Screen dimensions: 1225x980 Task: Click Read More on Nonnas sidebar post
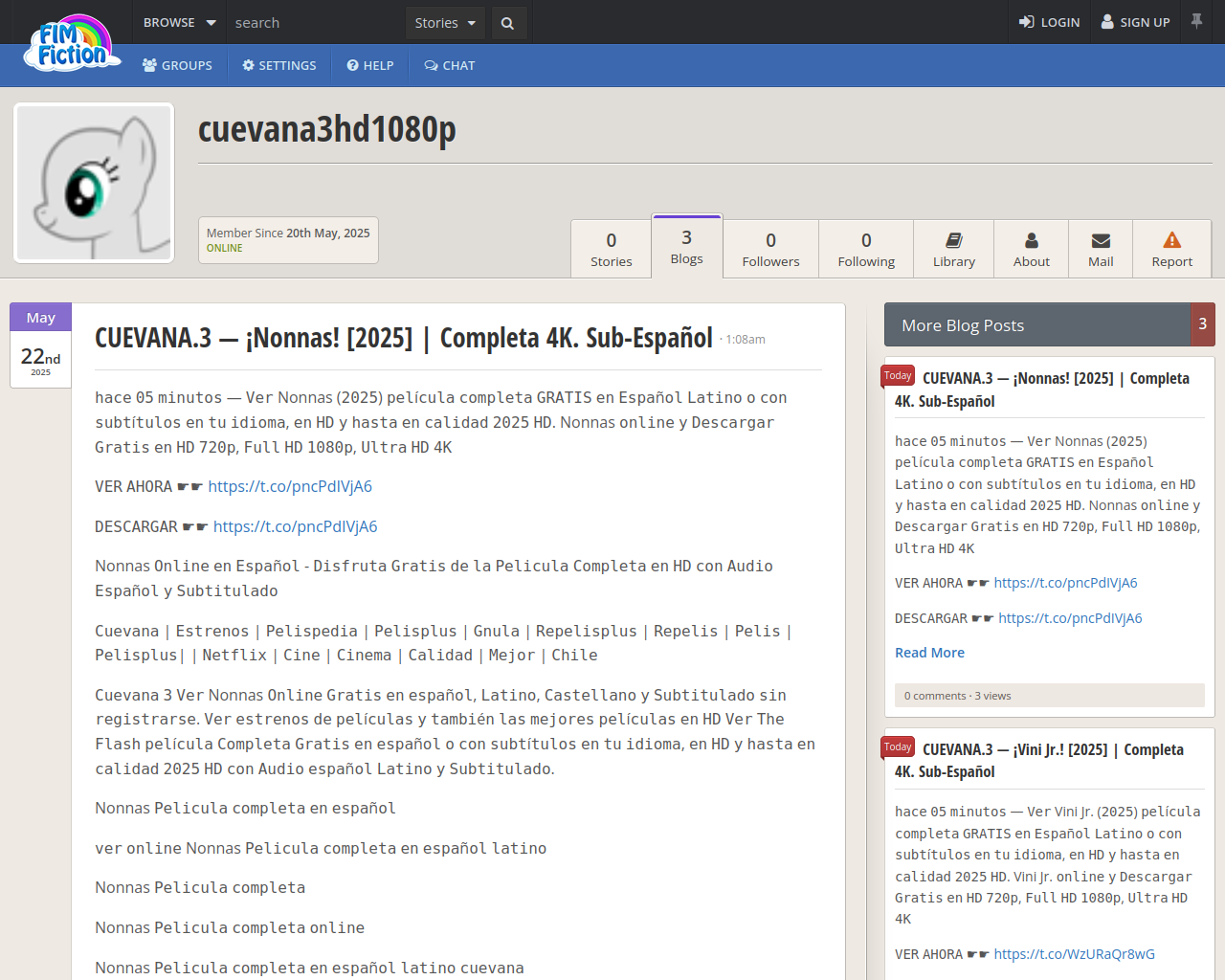(929, 653)
